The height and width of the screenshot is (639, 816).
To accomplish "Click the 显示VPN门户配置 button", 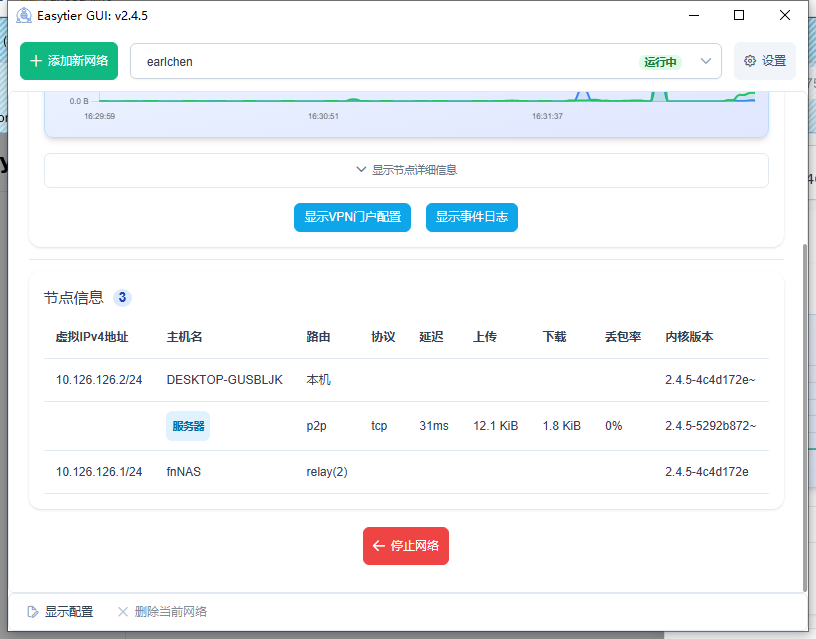I will point(352,217).
